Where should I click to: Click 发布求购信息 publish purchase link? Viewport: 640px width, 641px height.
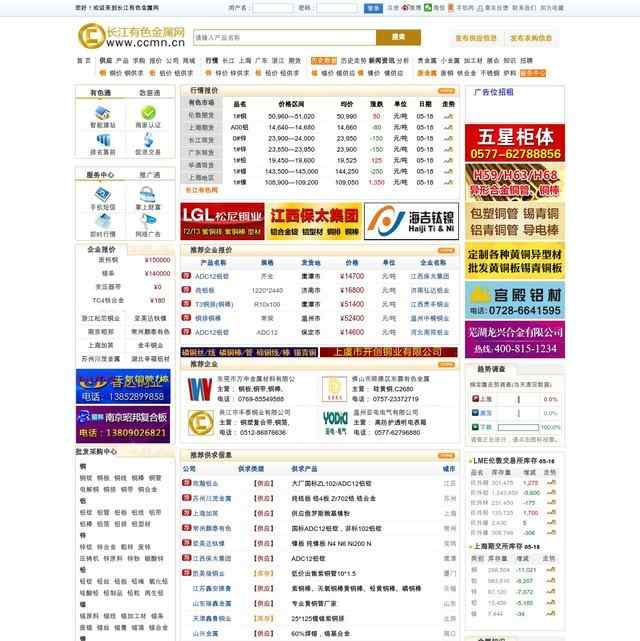531,38
